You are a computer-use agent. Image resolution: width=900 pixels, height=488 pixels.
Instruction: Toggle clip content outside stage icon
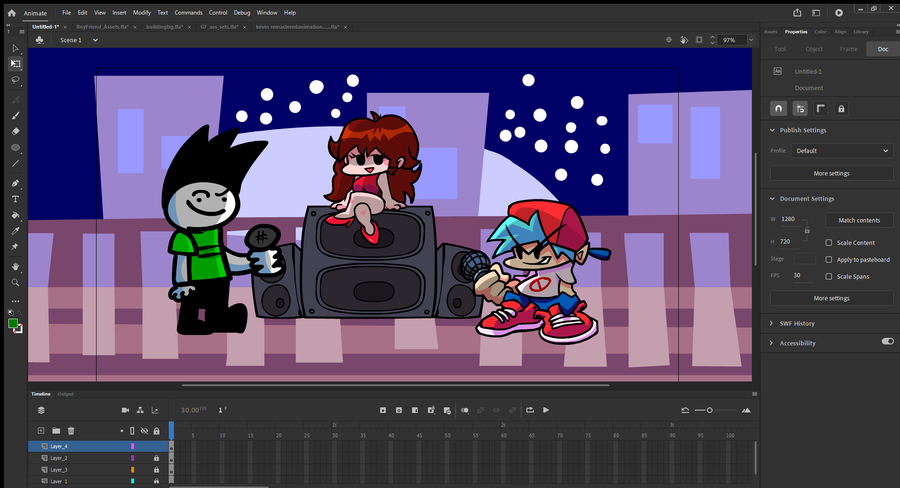click(x=699, y=40)
